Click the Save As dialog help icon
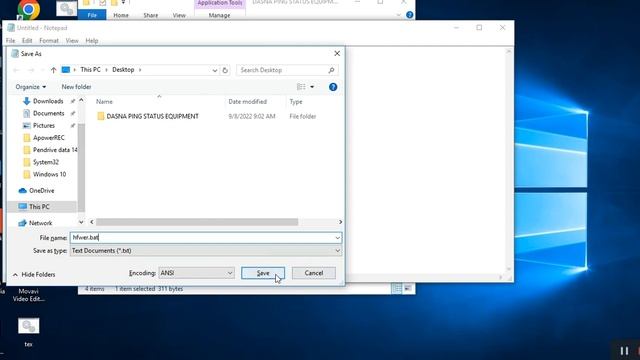The width and height of the screenshot is (640, 360). pos(333,87)
